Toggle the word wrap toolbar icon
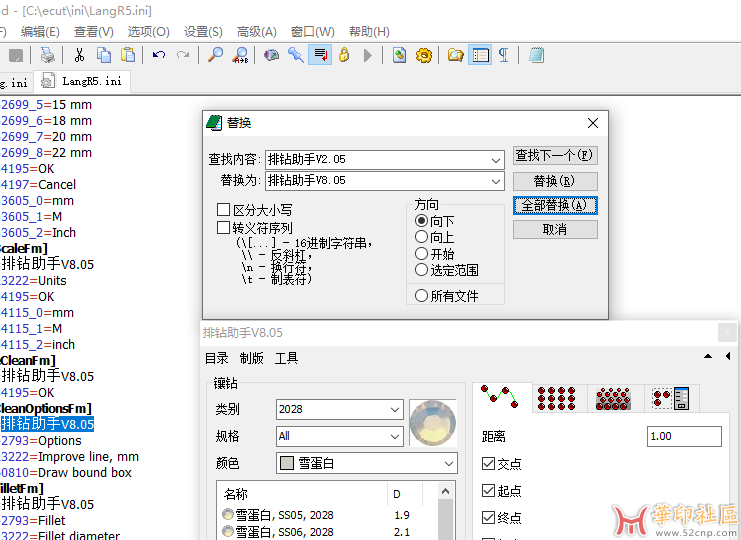This screenshot has width=741, height=540. click(320, 55)
